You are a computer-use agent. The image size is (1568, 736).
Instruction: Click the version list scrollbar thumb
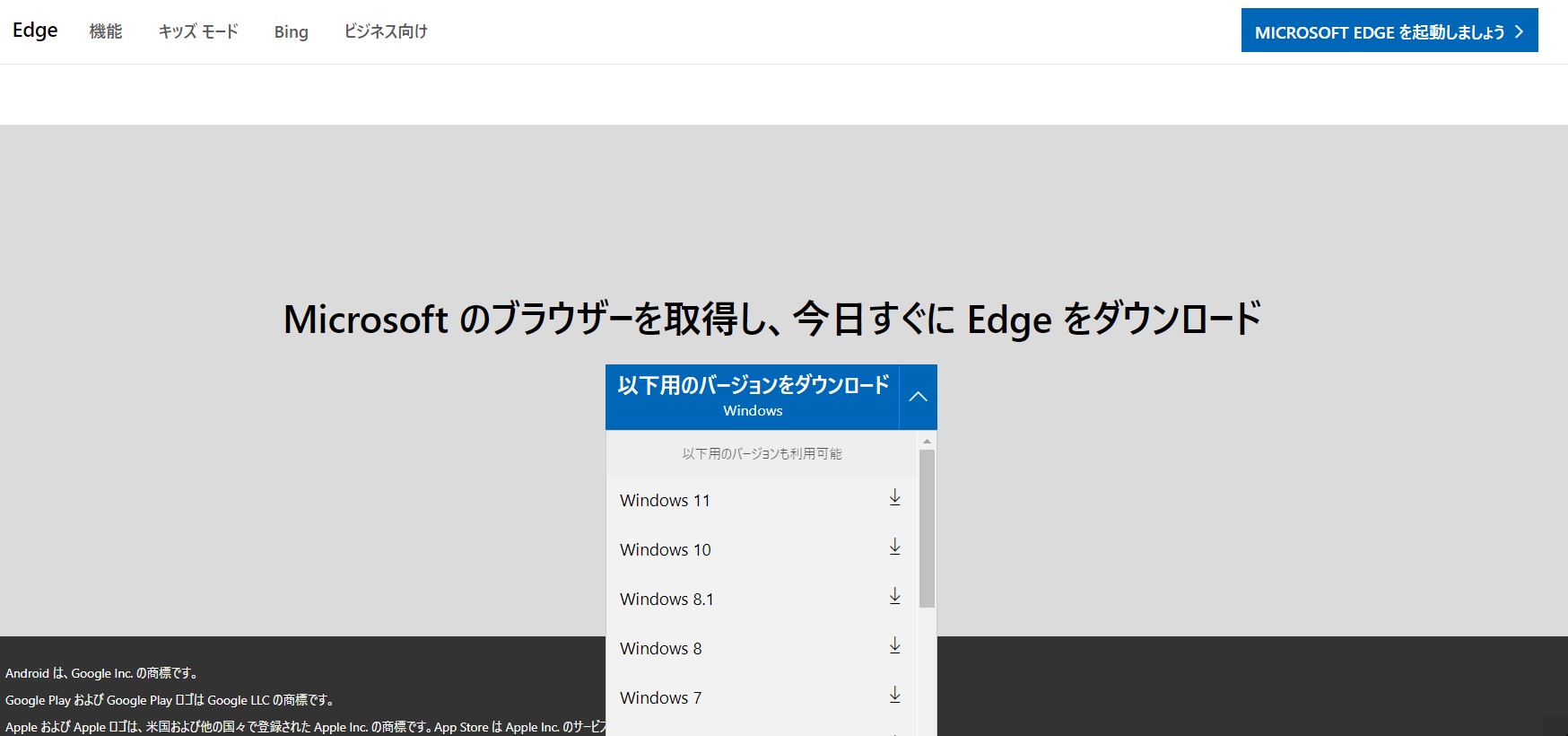pos(927,529)
